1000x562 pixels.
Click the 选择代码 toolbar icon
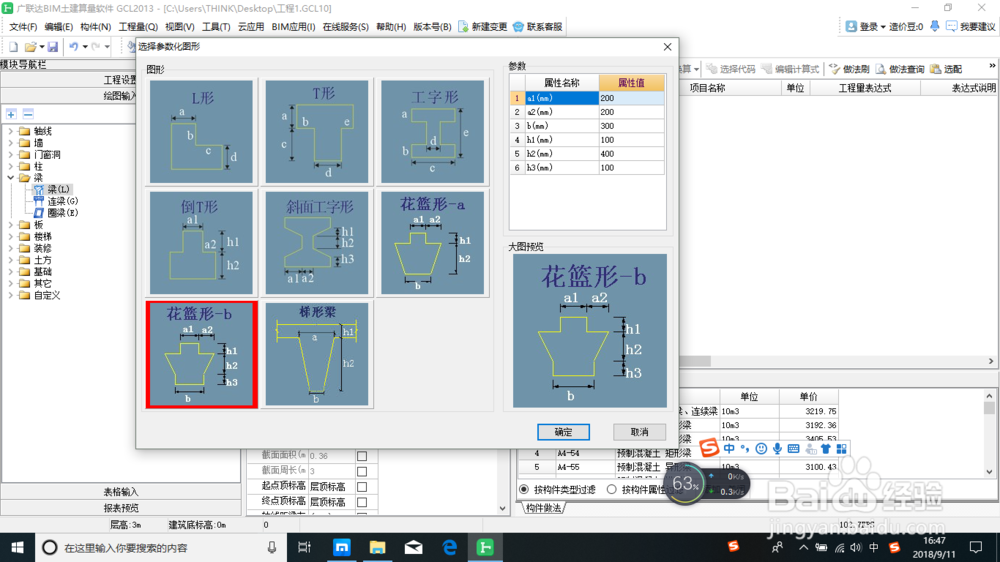pos(712,69)
